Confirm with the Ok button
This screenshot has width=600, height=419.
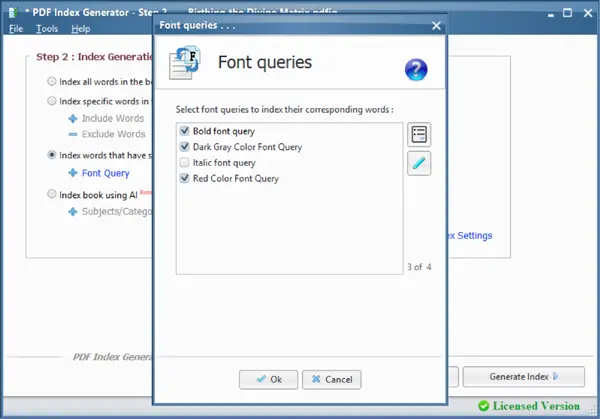tap(268, 380)
